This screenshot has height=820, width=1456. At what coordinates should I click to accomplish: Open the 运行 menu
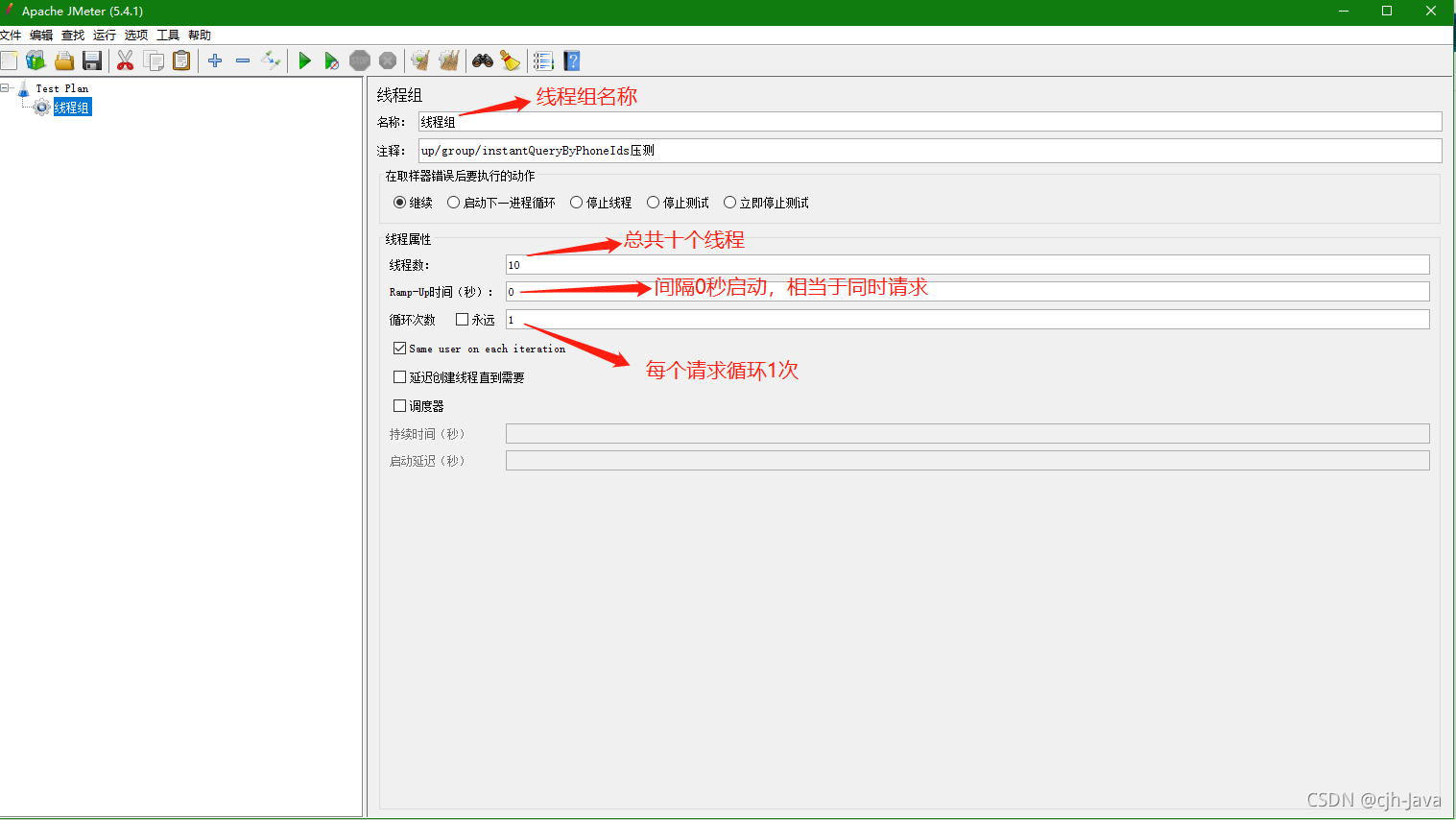coord(105,36)
